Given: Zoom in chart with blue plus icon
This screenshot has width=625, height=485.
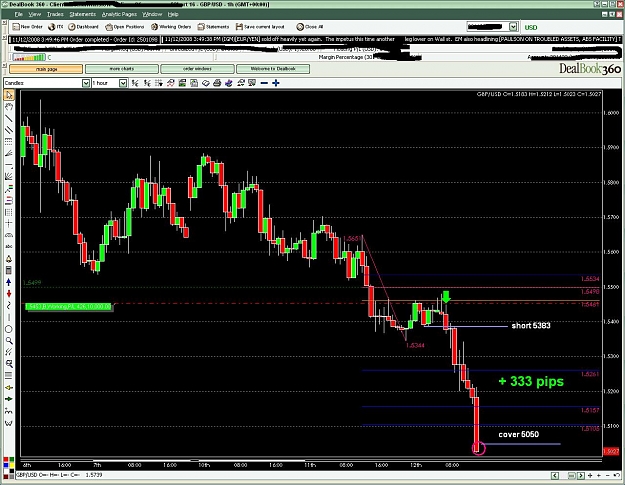Looking at the screenshot, I should pyautogui.click(x=276, y=83).
